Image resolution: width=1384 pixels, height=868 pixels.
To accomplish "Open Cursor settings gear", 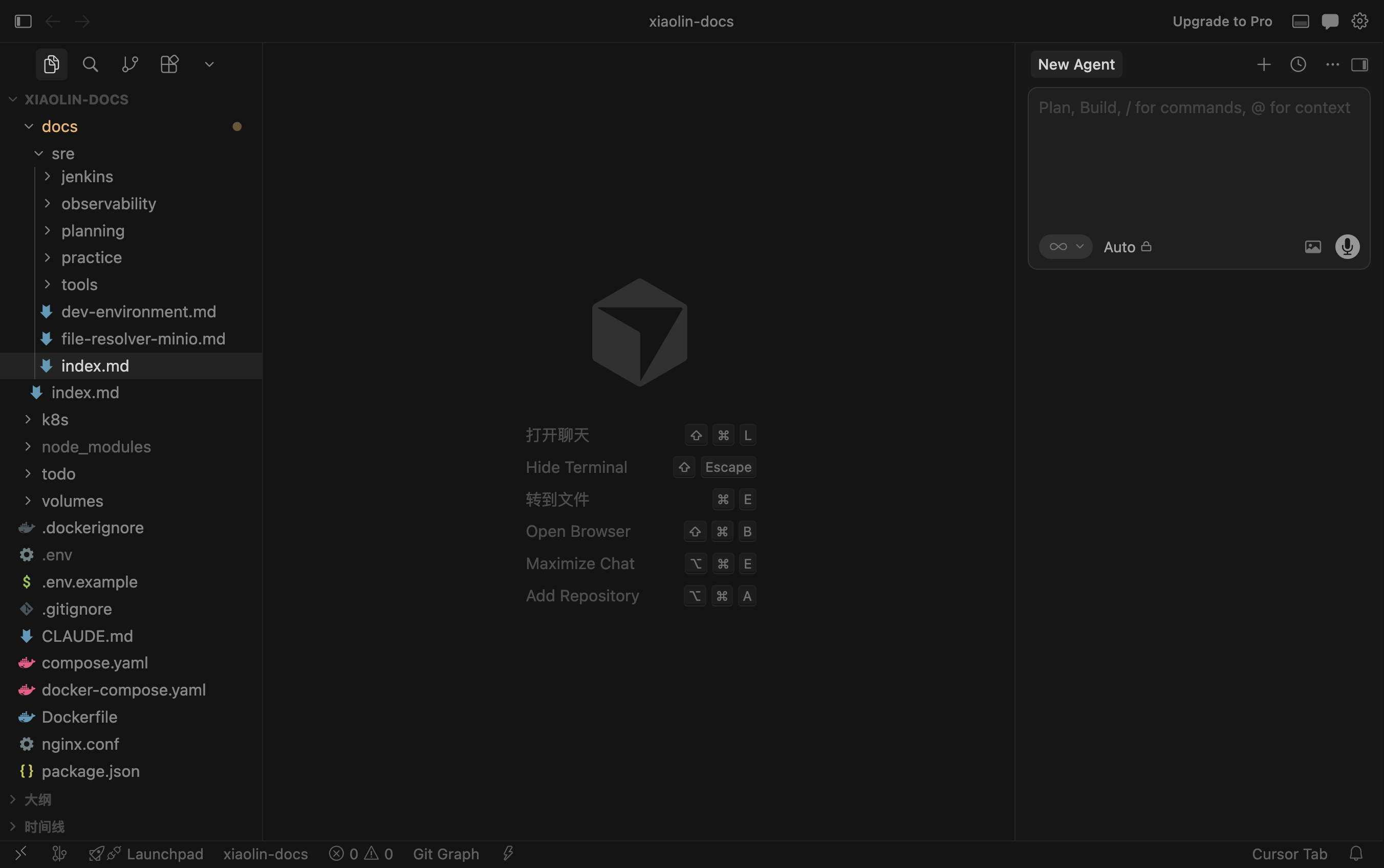I will tap(1359, 21).
